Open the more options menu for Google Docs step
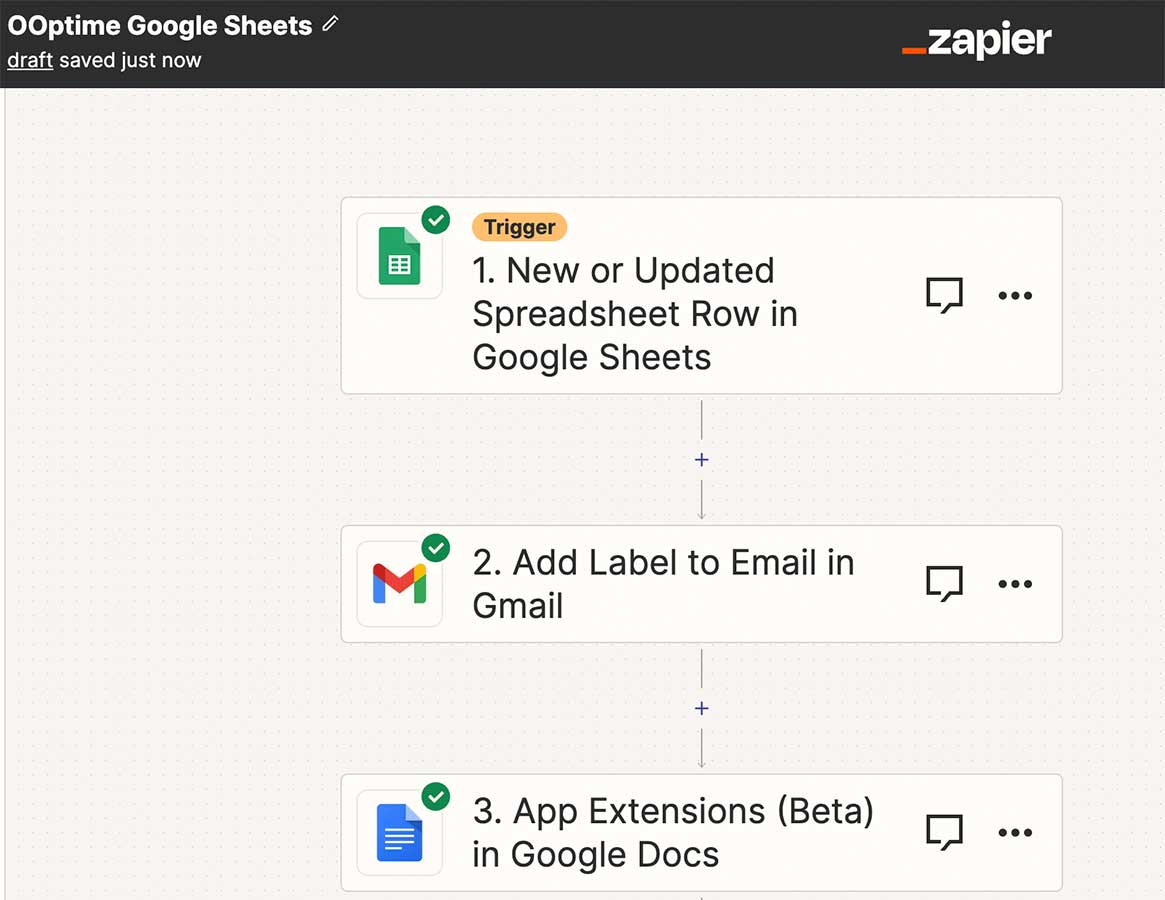 (1015, 832)
